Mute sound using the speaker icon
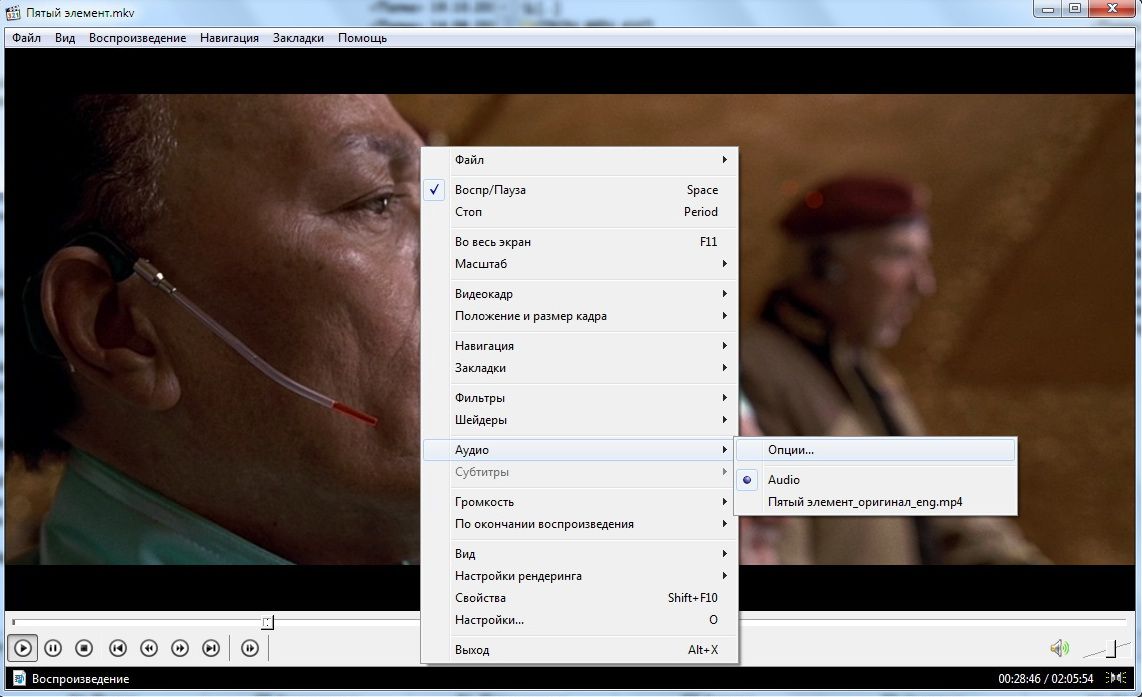The height and width of the screenshot is (697, 1142). (1059, 647)
